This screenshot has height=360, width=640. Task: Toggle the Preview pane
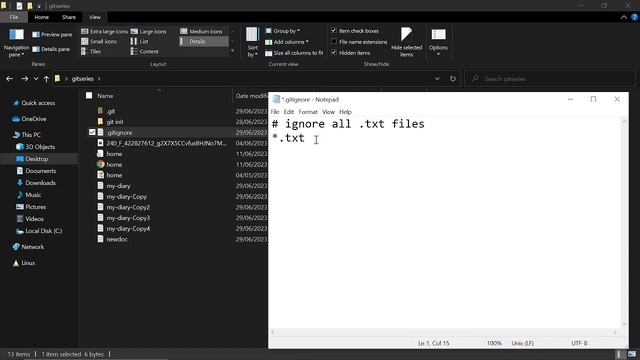pyautogui.click(x=52, y=35)
